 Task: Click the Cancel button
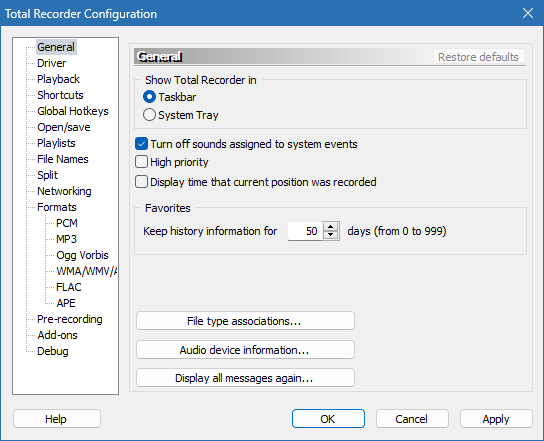[412, 418]
